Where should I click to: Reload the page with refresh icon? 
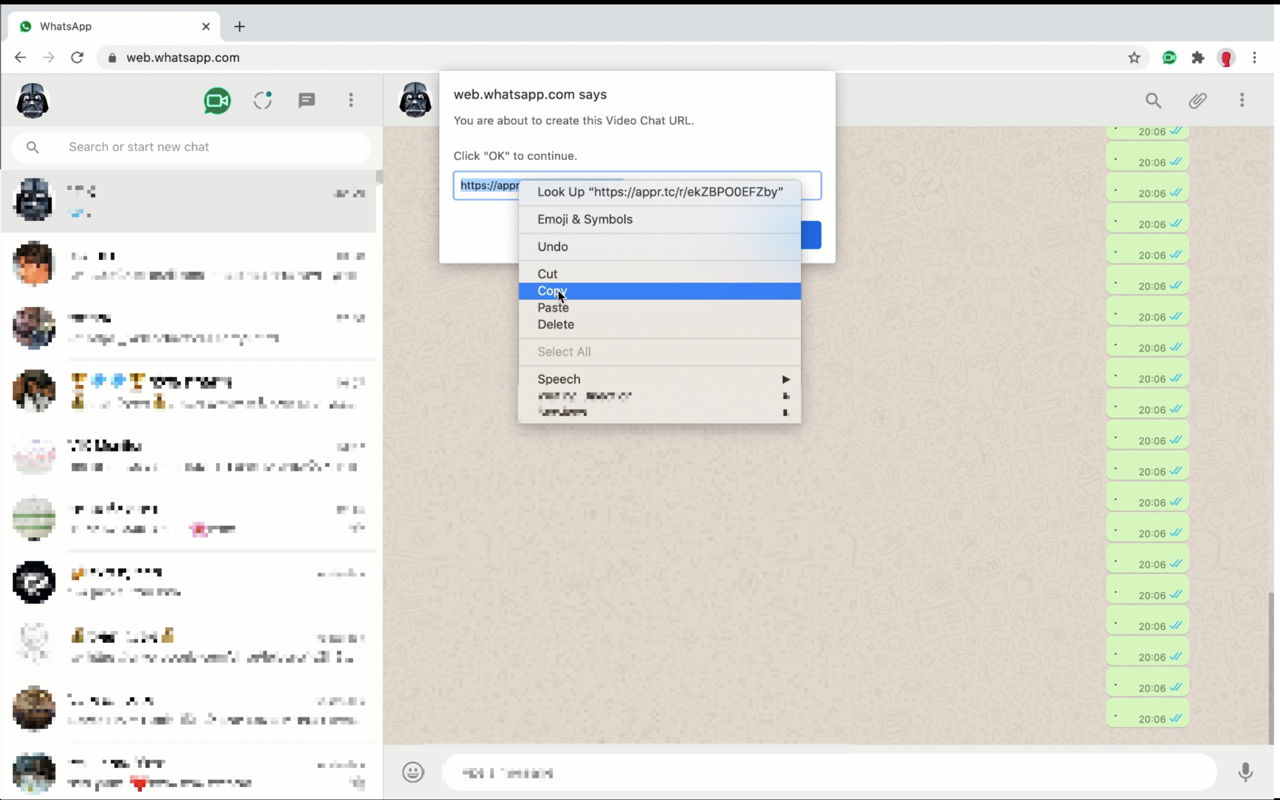click(x=77, y=58)
